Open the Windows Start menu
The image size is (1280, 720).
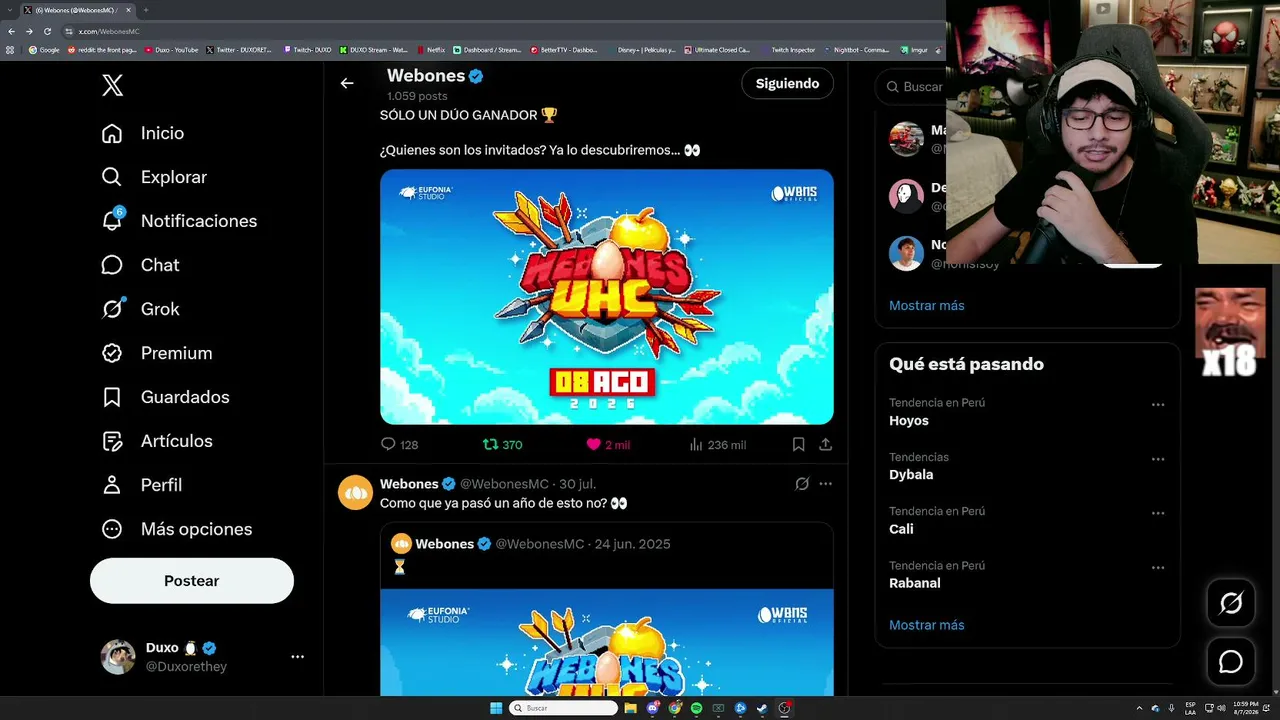click(x=496, y=708)
